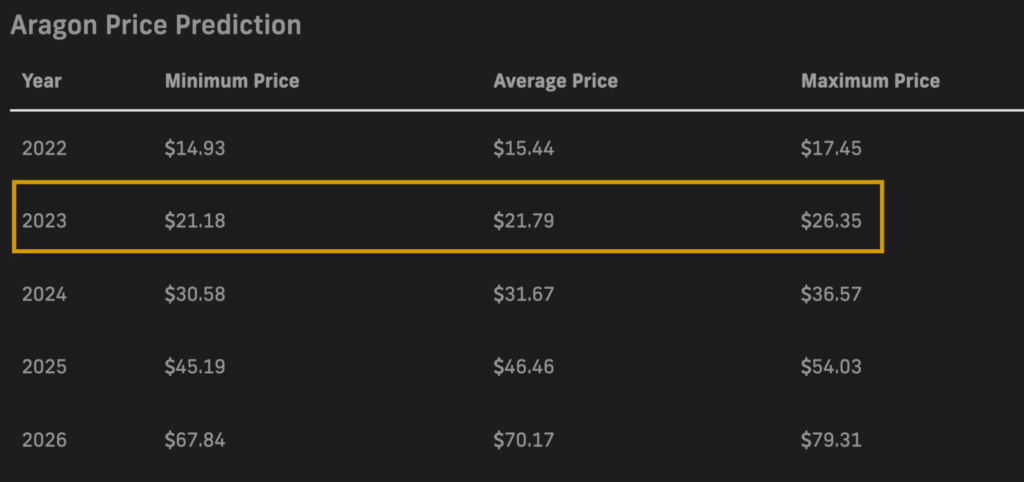Select the 2026 year row label

pyautogui.click(x=44, y=440)
